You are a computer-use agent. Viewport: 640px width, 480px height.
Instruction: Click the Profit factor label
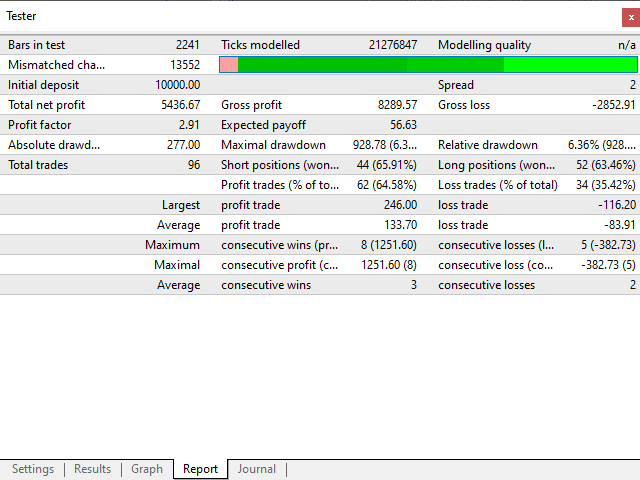[40, 125]
